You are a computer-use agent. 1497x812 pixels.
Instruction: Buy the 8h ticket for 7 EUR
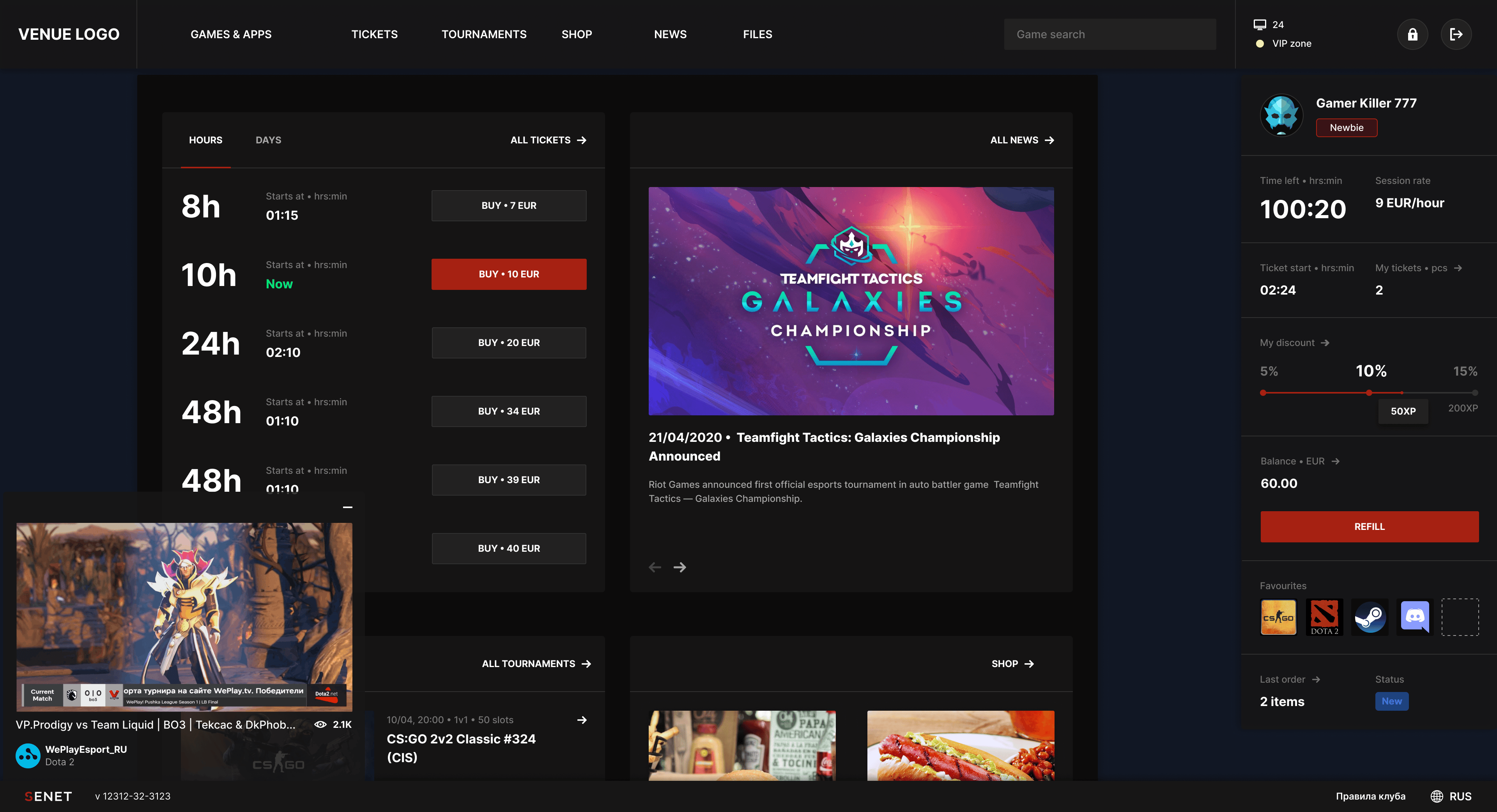[x=508, y=206]
